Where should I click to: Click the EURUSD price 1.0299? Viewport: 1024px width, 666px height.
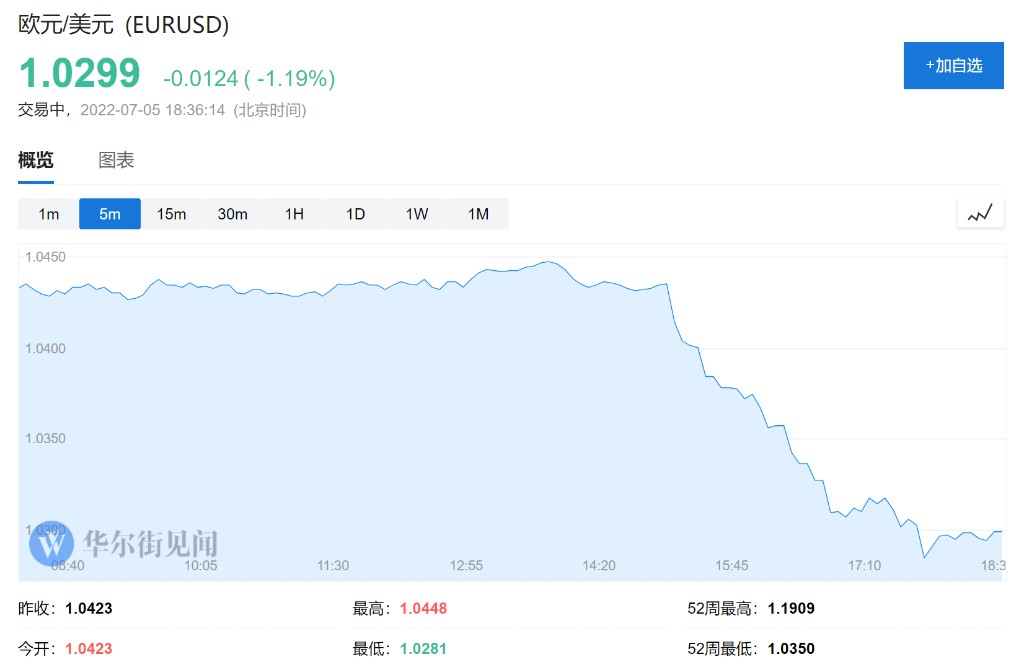click(80, 75)
